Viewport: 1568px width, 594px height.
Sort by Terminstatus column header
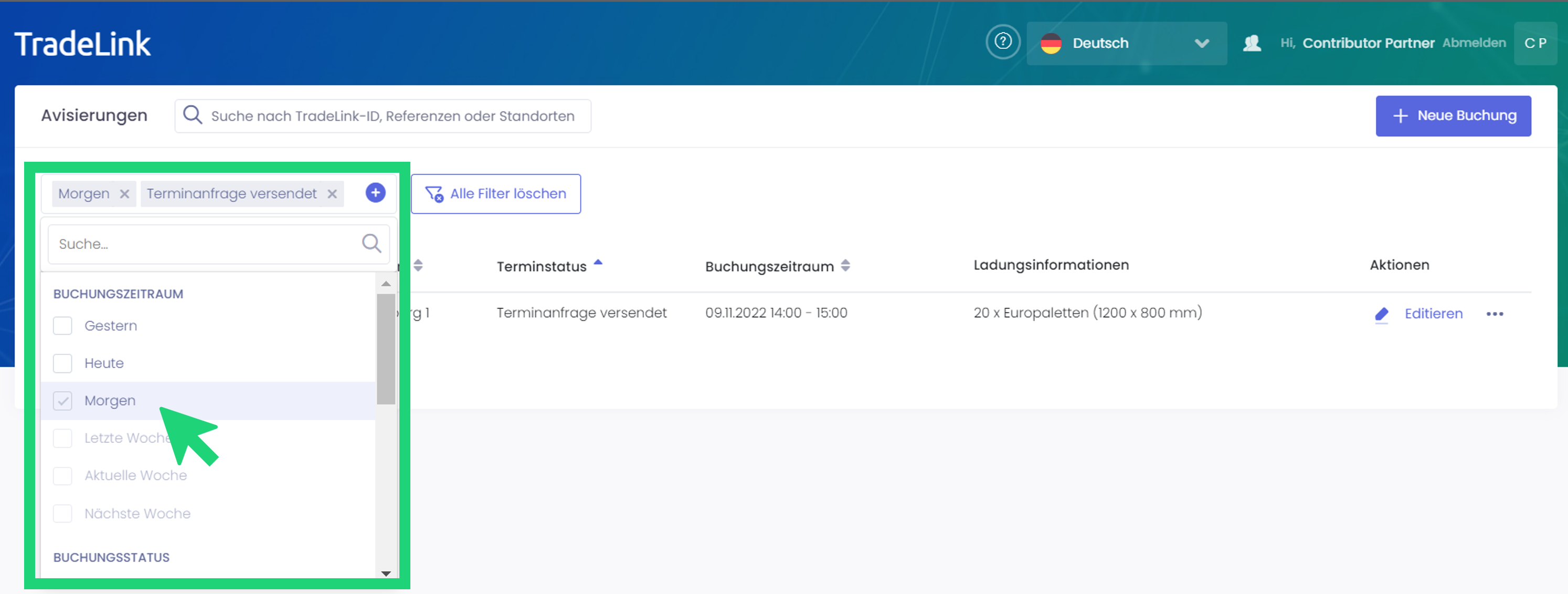(x=542, y=266)
